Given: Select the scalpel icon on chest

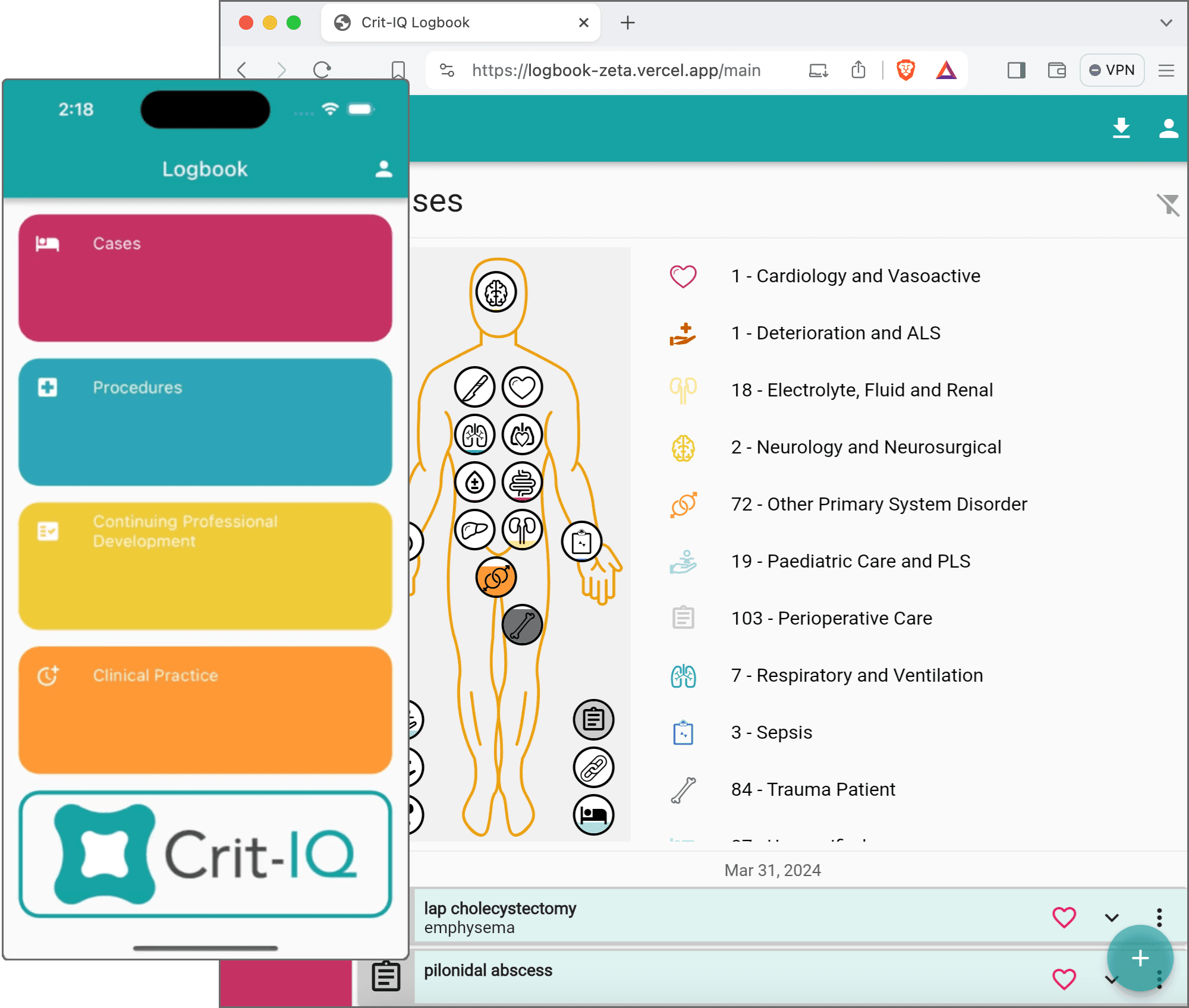Looking at the screenshot, I should (474, 388).
